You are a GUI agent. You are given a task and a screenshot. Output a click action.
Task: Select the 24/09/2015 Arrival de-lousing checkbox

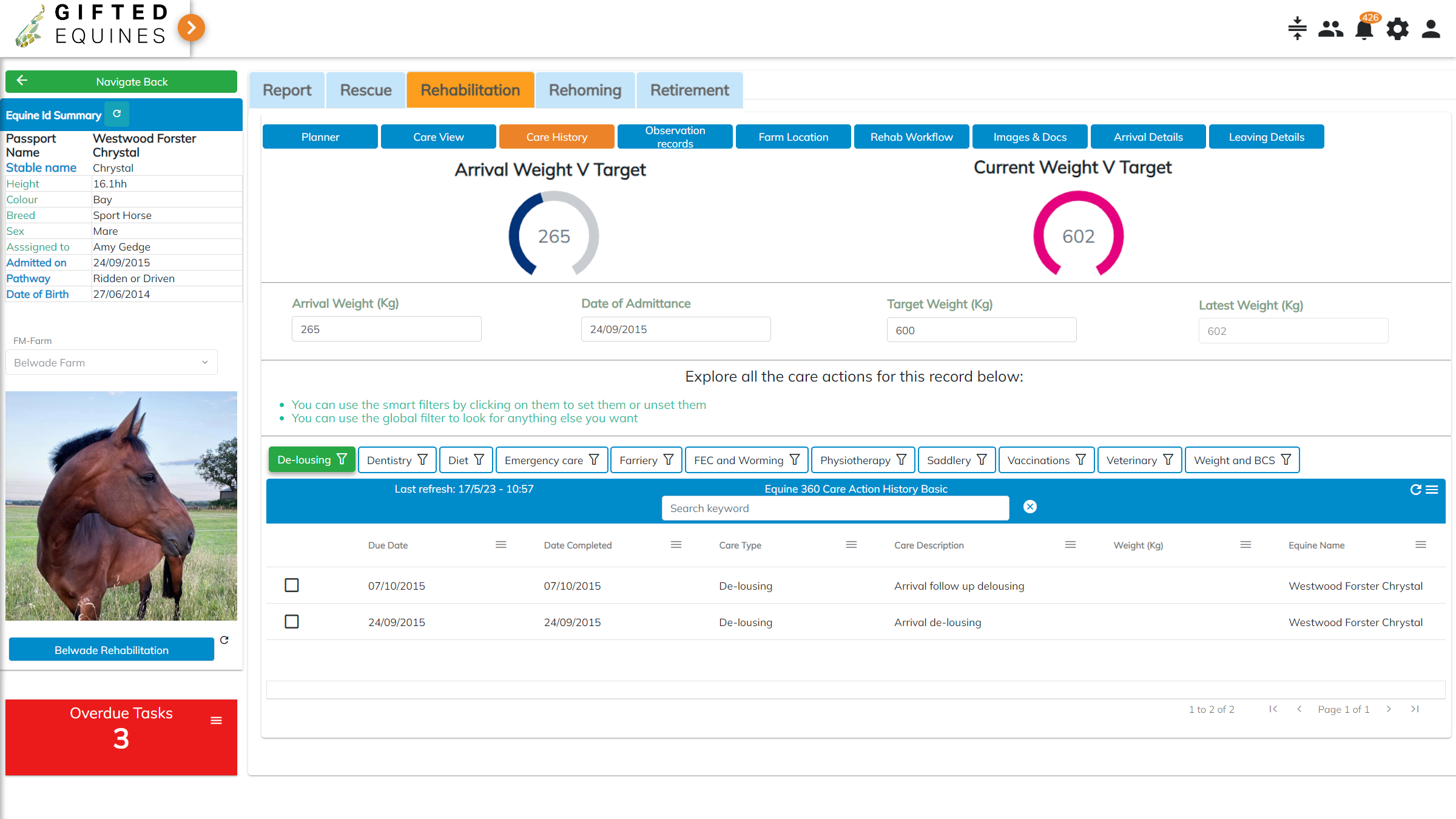292,622
